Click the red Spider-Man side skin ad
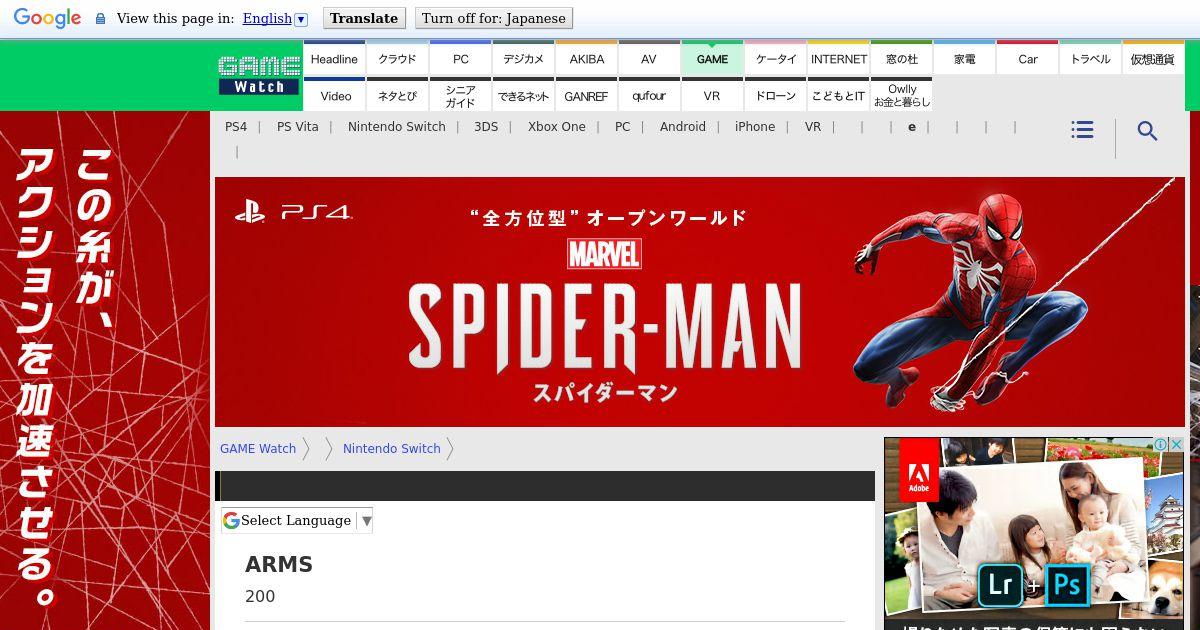 point(105,370)
